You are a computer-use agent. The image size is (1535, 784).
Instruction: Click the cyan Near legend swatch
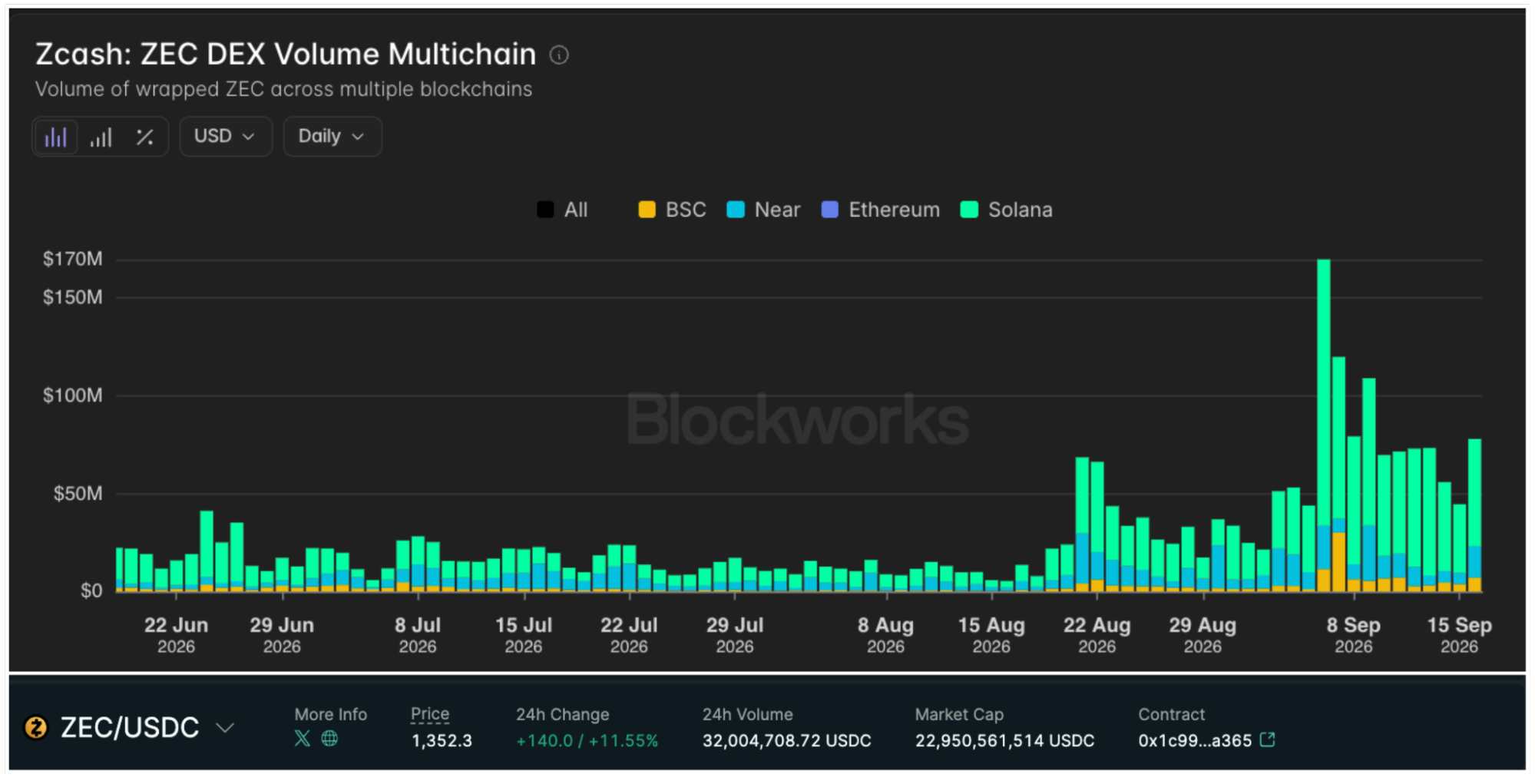click(x=736, y=210)
